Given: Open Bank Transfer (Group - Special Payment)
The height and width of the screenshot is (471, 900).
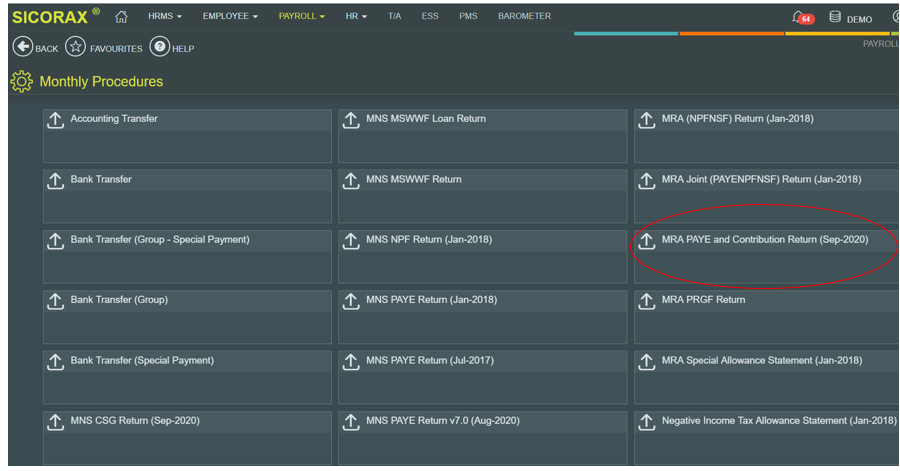Looking at the screenshot, I should [x=160, y=239].
